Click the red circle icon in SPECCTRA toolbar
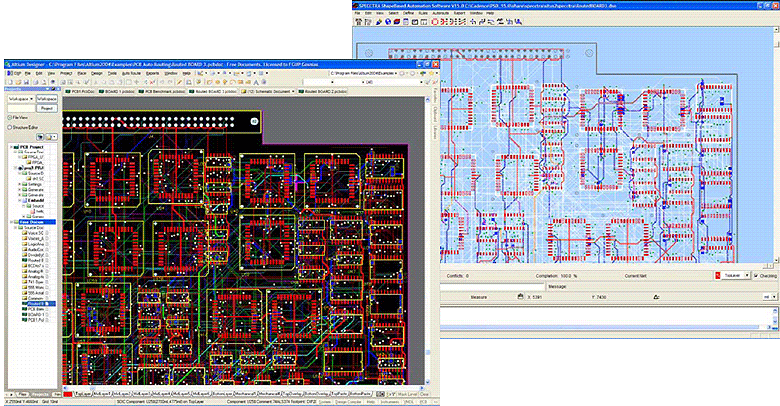 pyautogui.click(x=435, y=21)
